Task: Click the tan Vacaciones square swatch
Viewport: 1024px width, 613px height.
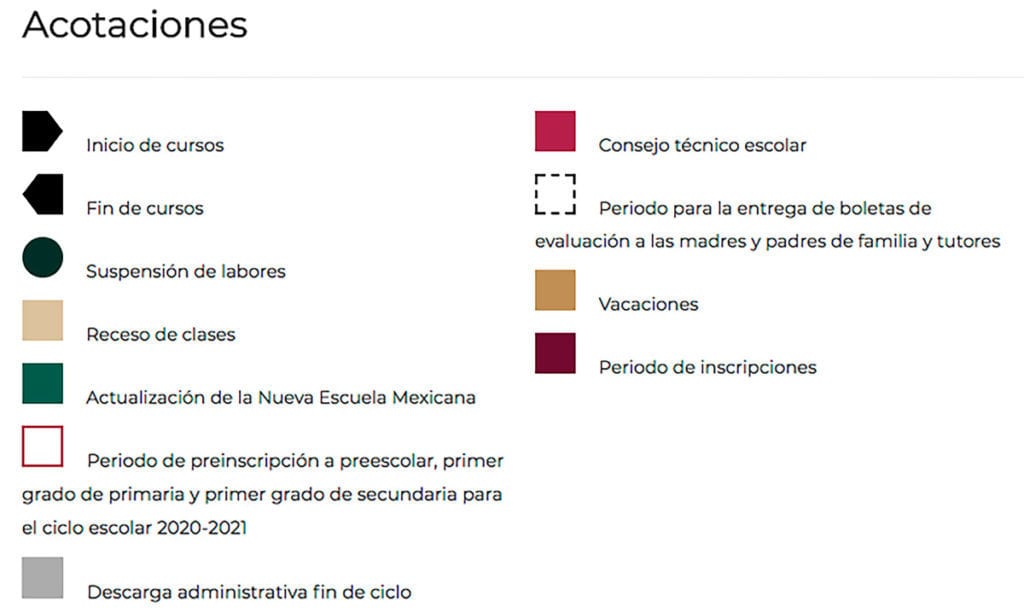Action: click(555, 290)
